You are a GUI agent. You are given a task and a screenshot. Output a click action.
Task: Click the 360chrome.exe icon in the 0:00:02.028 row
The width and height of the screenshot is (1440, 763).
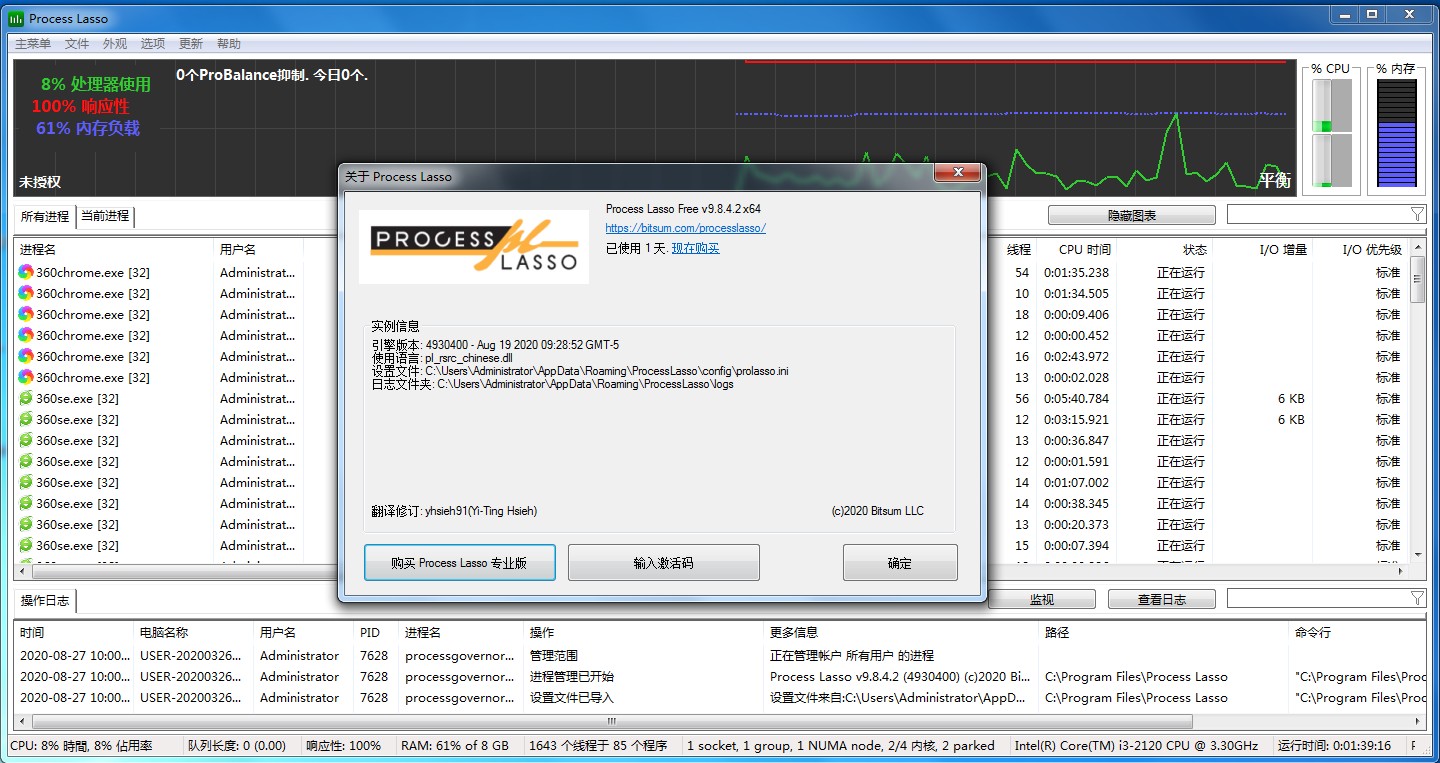tap(26, 377)
